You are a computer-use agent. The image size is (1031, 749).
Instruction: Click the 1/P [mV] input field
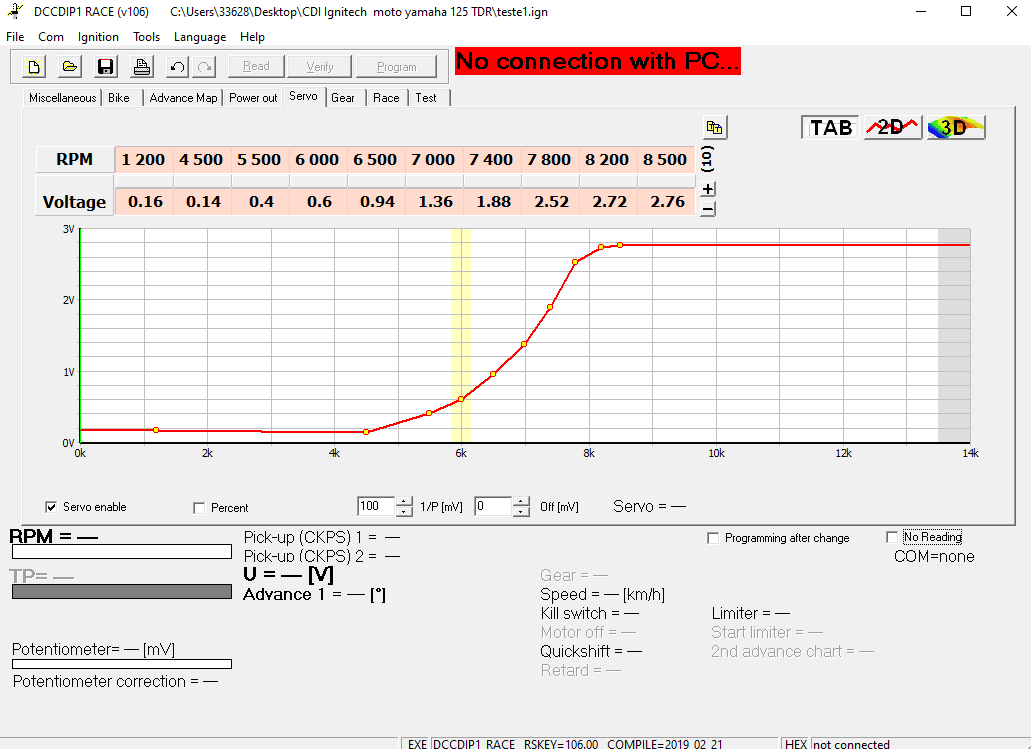click(376, 506)
